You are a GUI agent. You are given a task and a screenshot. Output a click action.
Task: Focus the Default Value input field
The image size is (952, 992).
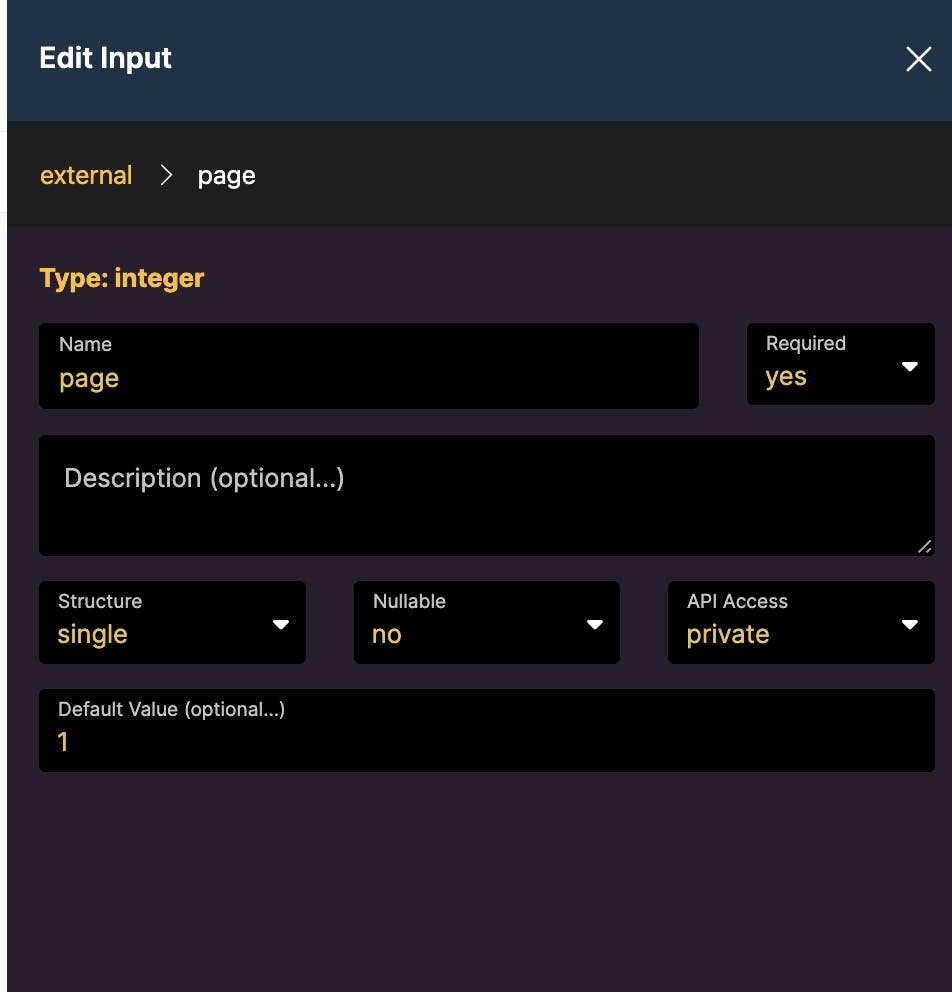pyautogui.click(x=486, y=742)
